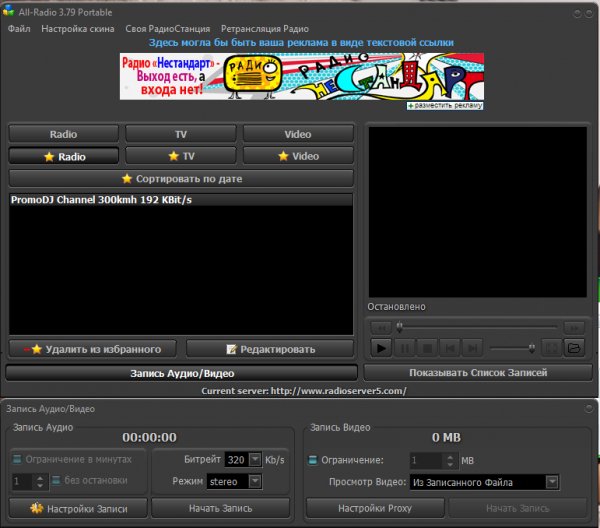Open the favorites TV tab with star
This screenshot has width=600, height=528.
tap(181, 156)
